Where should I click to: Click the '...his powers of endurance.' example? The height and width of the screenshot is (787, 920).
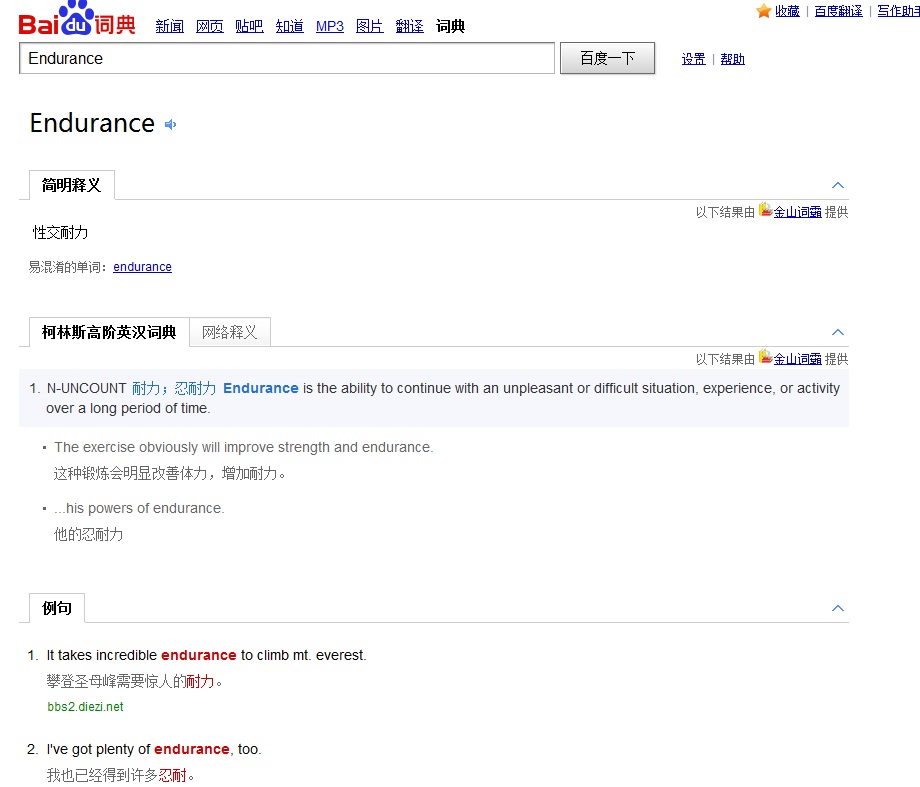(139, 508)
